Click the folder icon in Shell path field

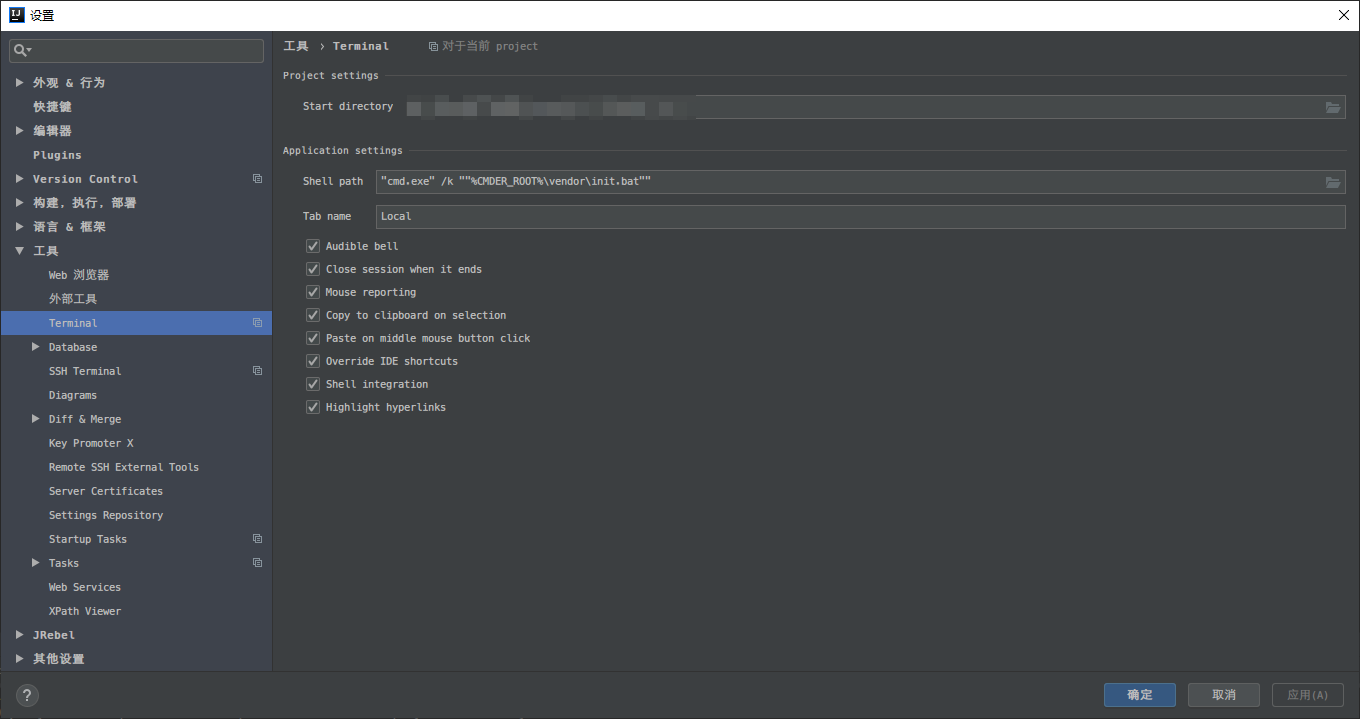coord(1332,182)
